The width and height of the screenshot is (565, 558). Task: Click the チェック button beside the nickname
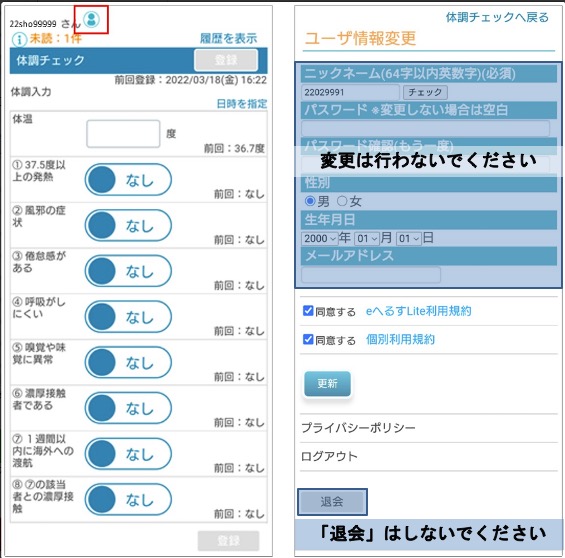tap(425, 92)
